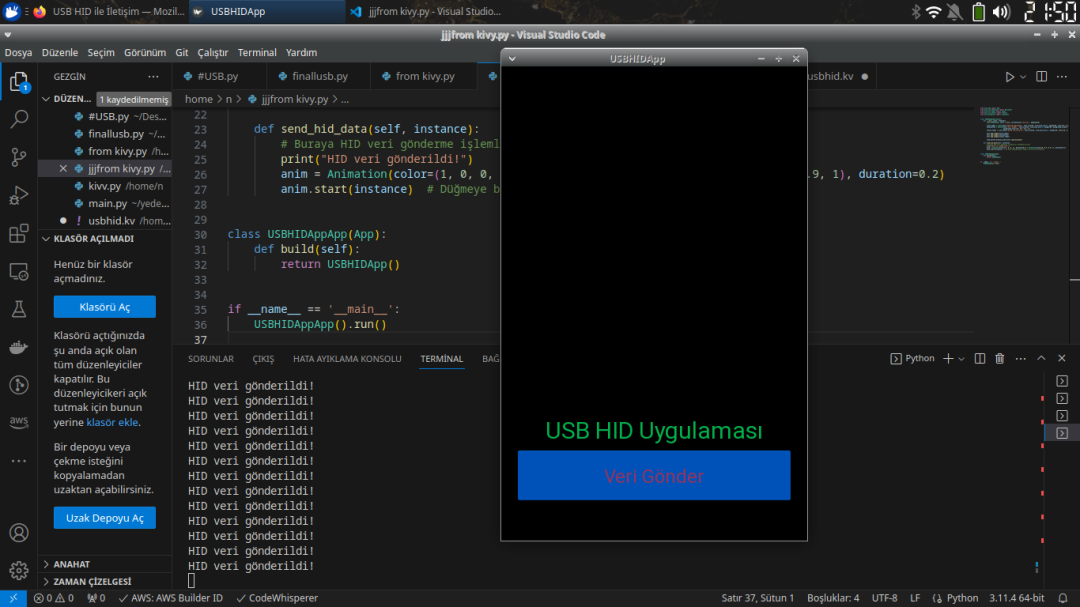The height and width of the screenshot is (607, 1080).
Task: Open the Extensions view
Action: [19, 233]
